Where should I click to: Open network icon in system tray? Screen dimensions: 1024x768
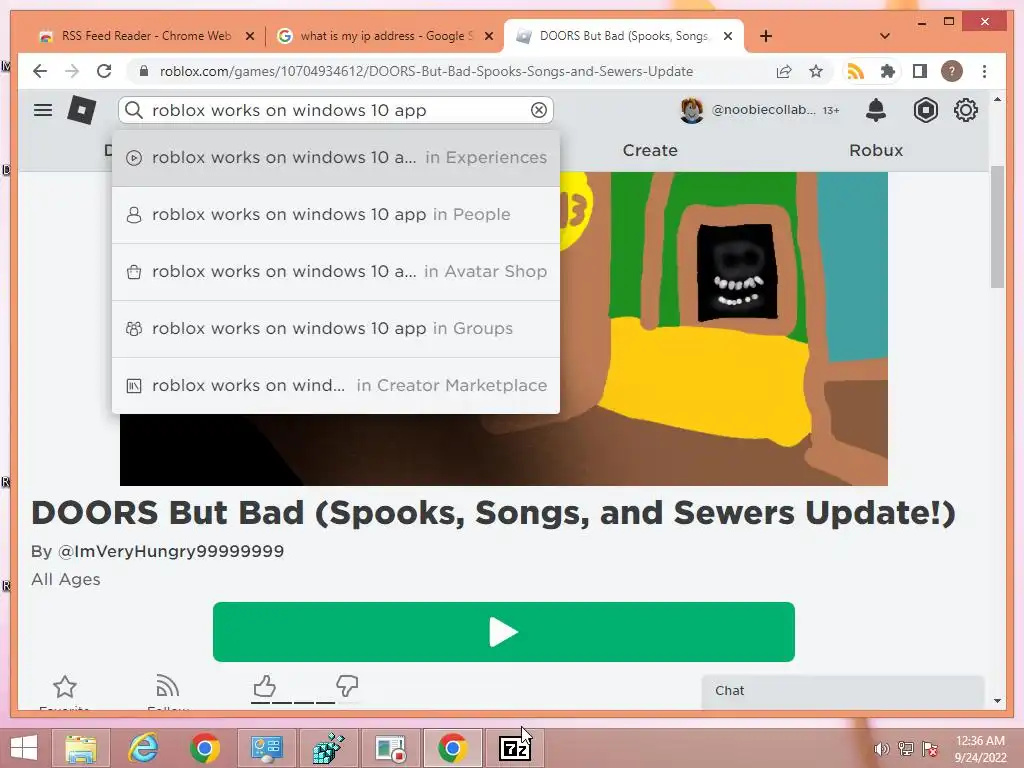pos(906,749)
